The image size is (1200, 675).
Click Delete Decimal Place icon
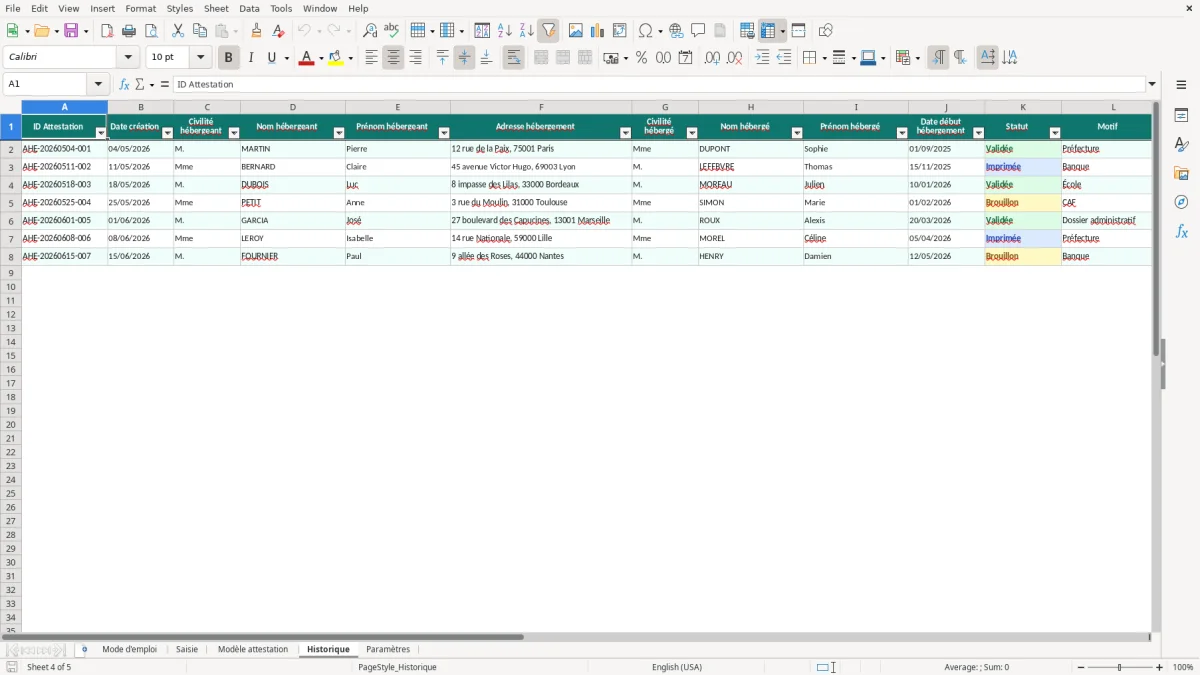click(735, 58)
